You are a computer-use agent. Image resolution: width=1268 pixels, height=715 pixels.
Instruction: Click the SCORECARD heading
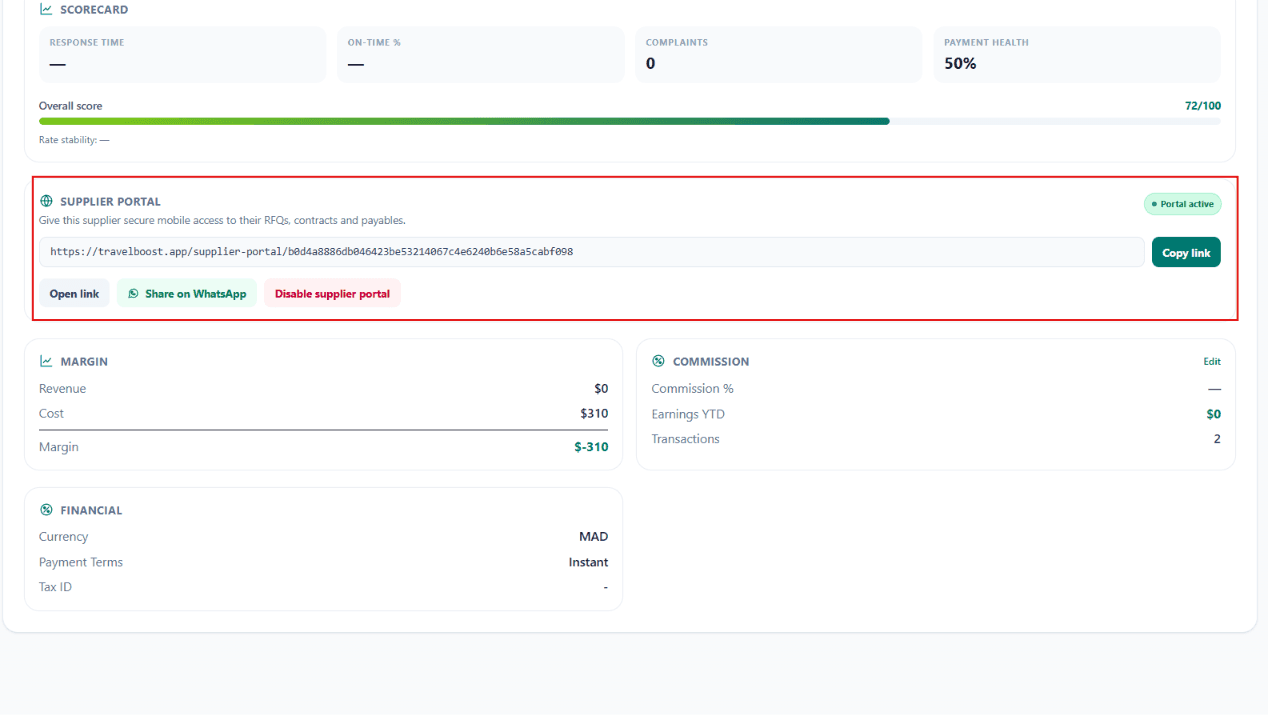(94, 9)
